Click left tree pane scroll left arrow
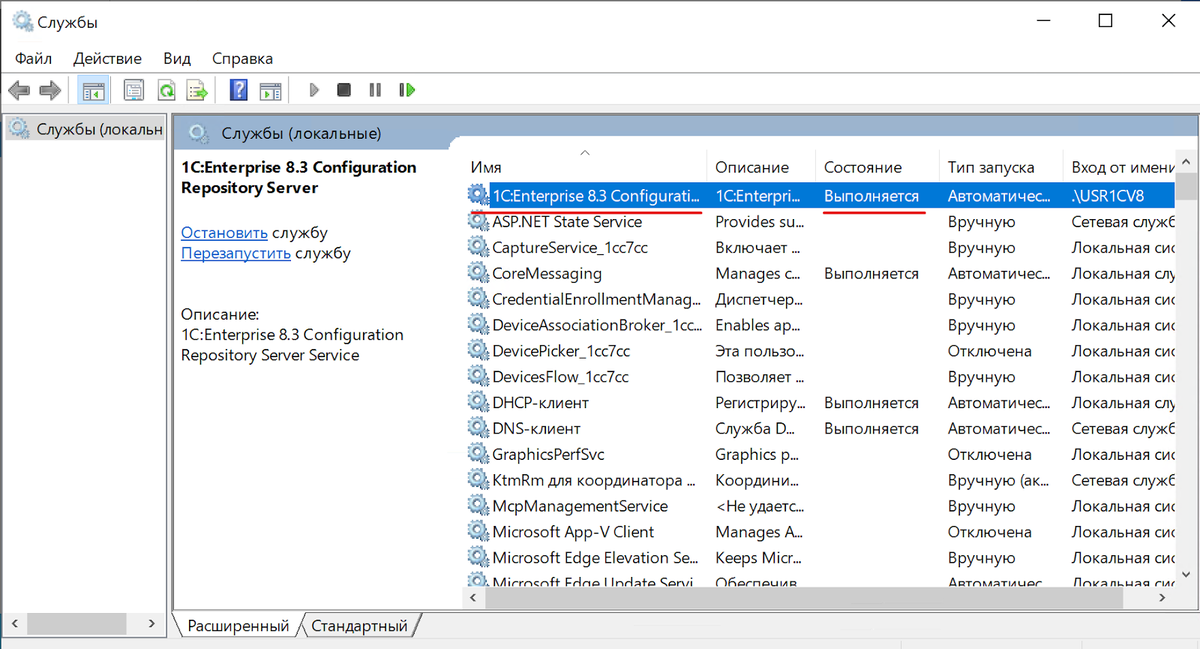This screenshot has height=649, width=1200. coord(15,623)
